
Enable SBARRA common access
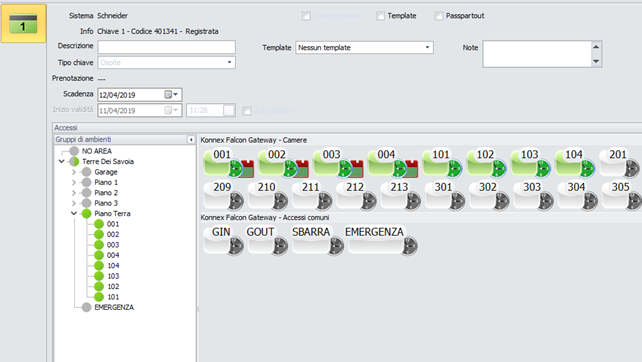pyautogui.click(x=318, y=240)
